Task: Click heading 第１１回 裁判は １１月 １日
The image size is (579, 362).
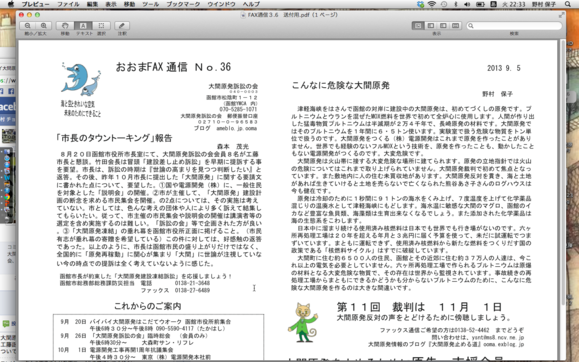Action: coord(419,307)
